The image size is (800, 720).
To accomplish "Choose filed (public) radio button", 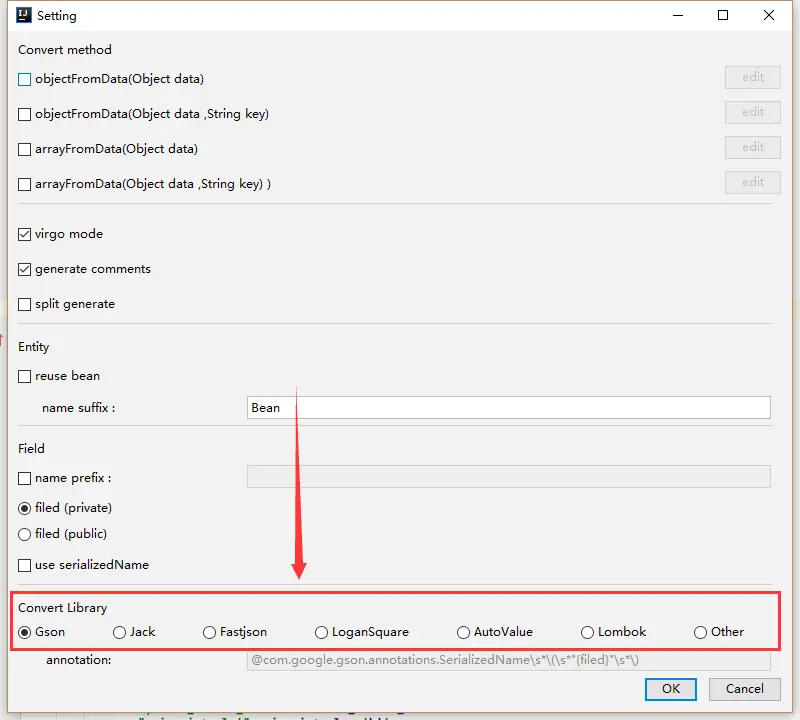I will click(24, 534).
